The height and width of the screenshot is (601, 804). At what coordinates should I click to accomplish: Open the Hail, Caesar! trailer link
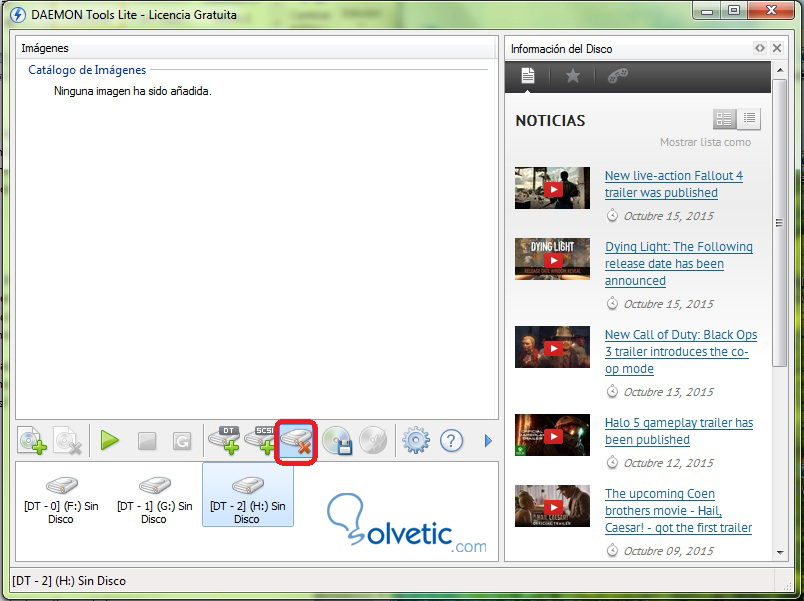tap(678, 510)
